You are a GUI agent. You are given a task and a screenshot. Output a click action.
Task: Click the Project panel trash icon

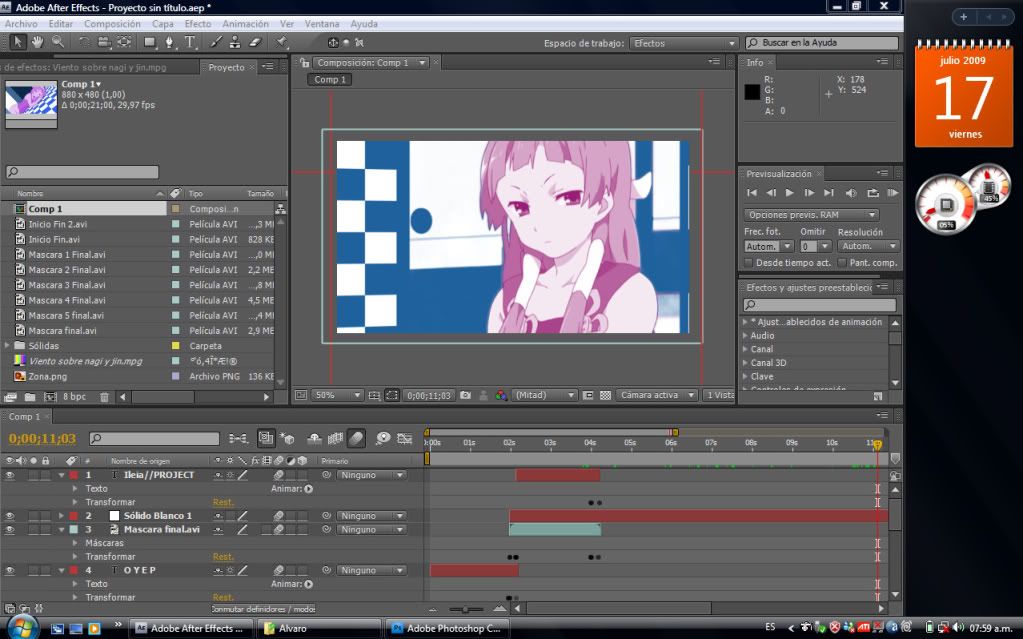tap(104, 397)
